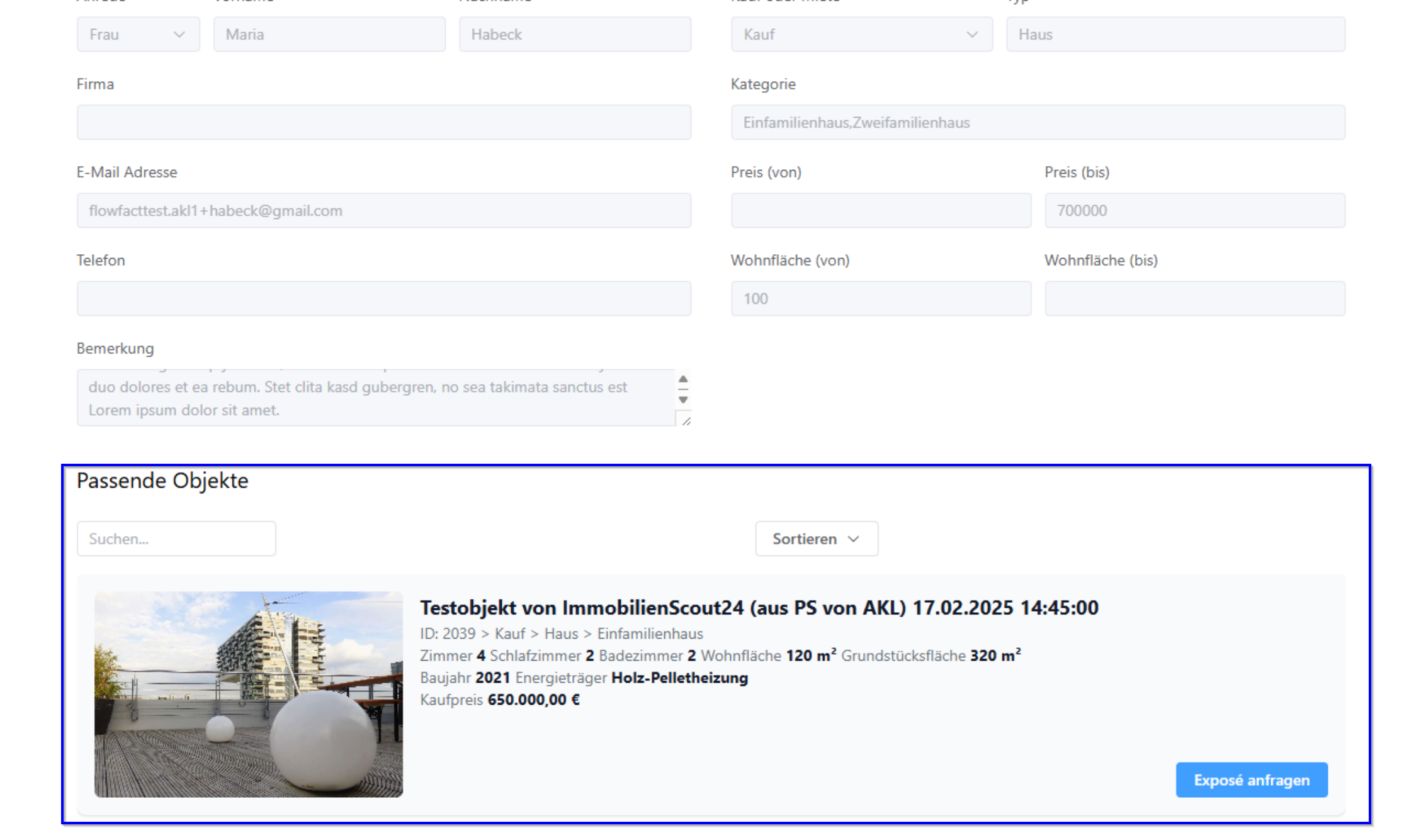Click the Bemerkung textarea resize handle
Screen dimensions: 1409x840
pyautogui.click(x=686, y=421)
